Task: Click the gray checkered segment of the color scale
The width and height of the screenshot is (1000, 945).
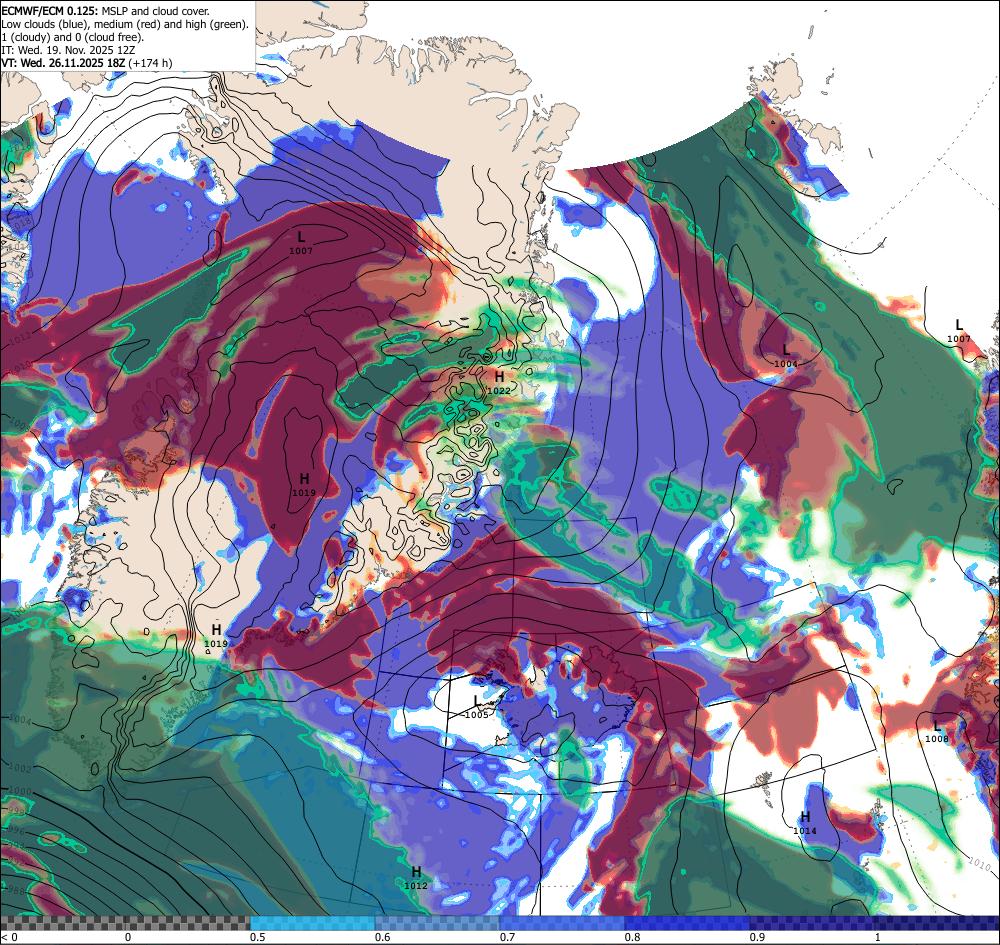Action: (x=125, y=923)
